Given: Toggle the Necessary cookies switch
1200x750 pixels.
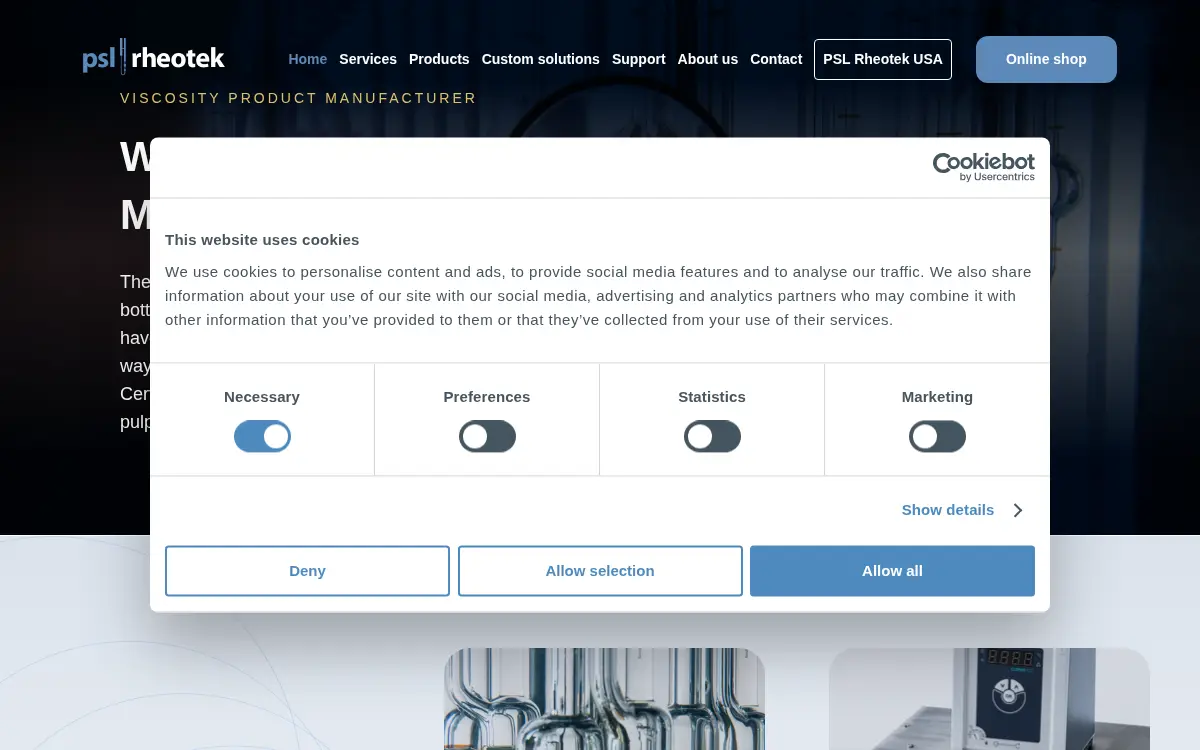Looking at the screenshot, I should point(262,436).
